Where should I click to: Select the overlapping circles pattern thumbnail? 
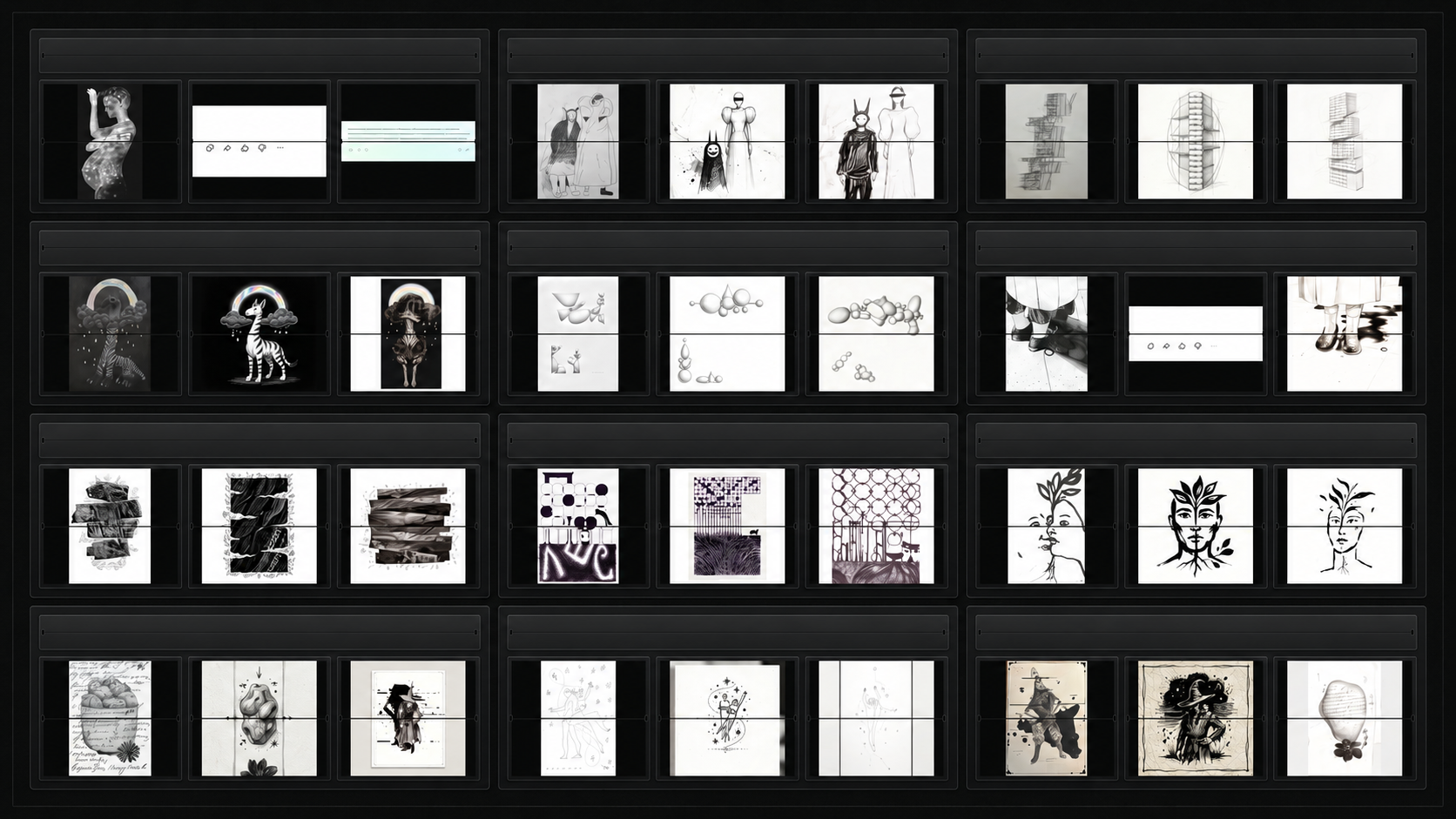tap(876, 527)
